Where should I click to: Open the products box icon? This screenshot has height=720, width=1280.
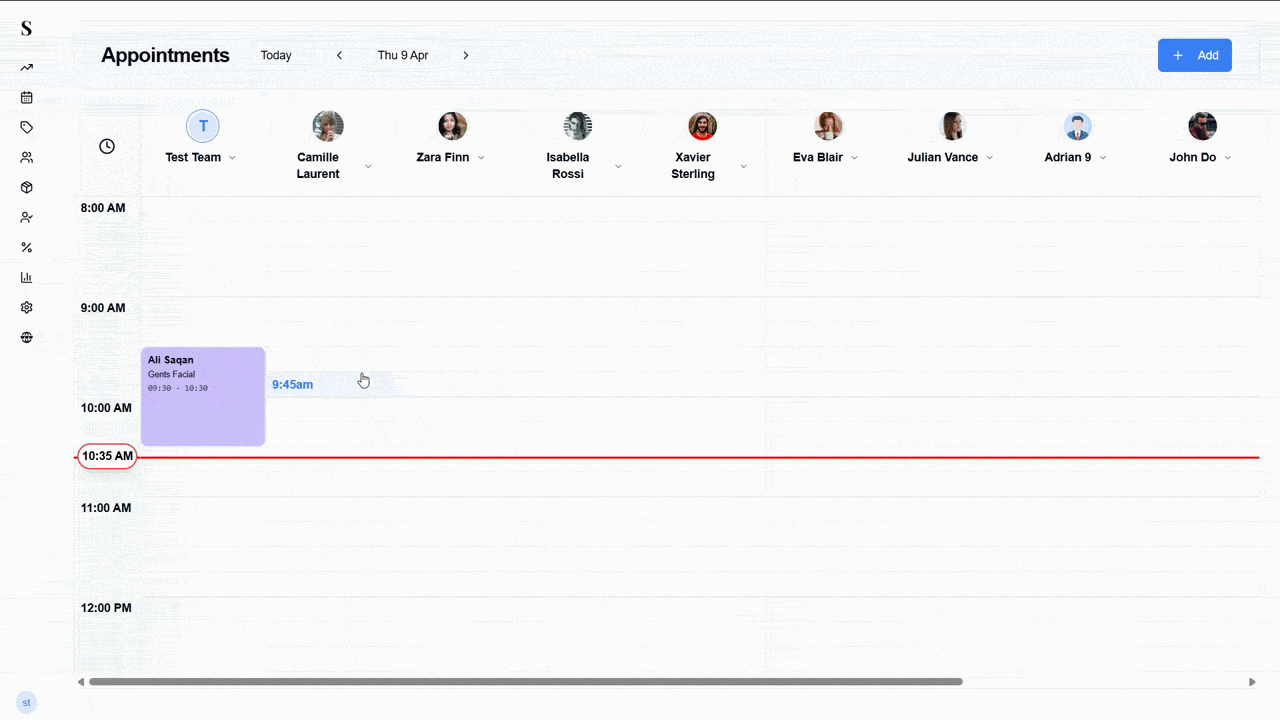[26, 187]
